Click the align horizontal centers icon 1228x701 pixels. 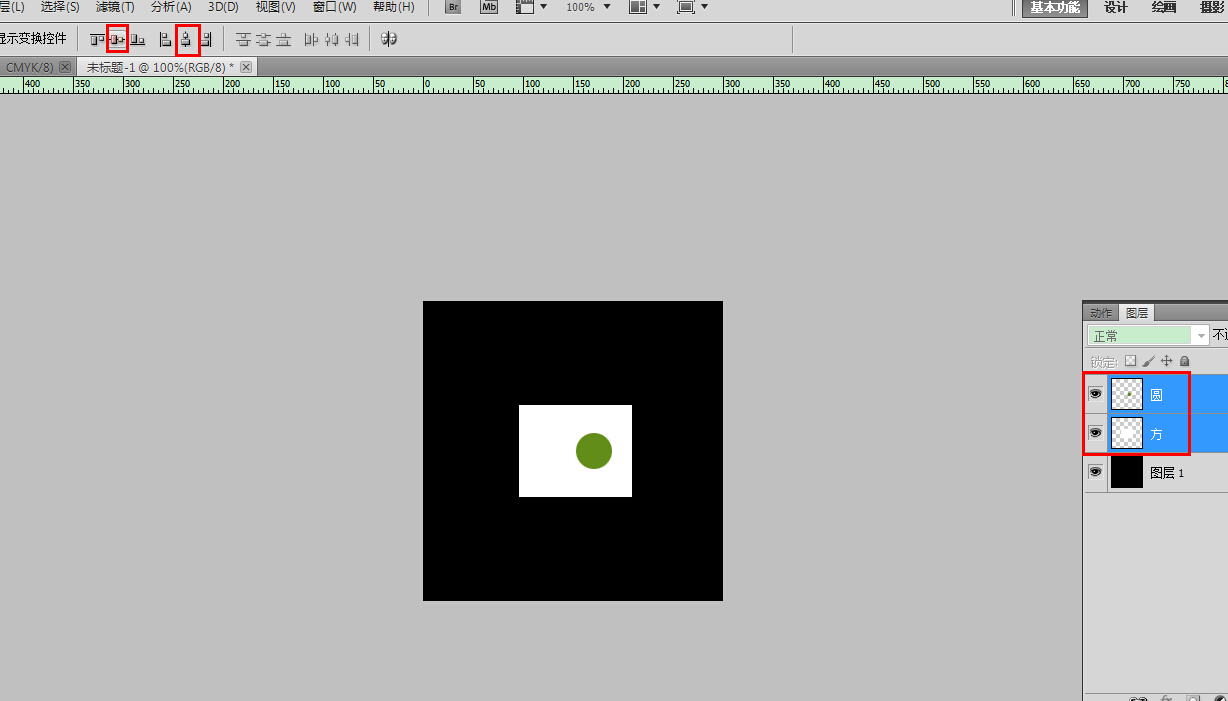coord(186,40)
